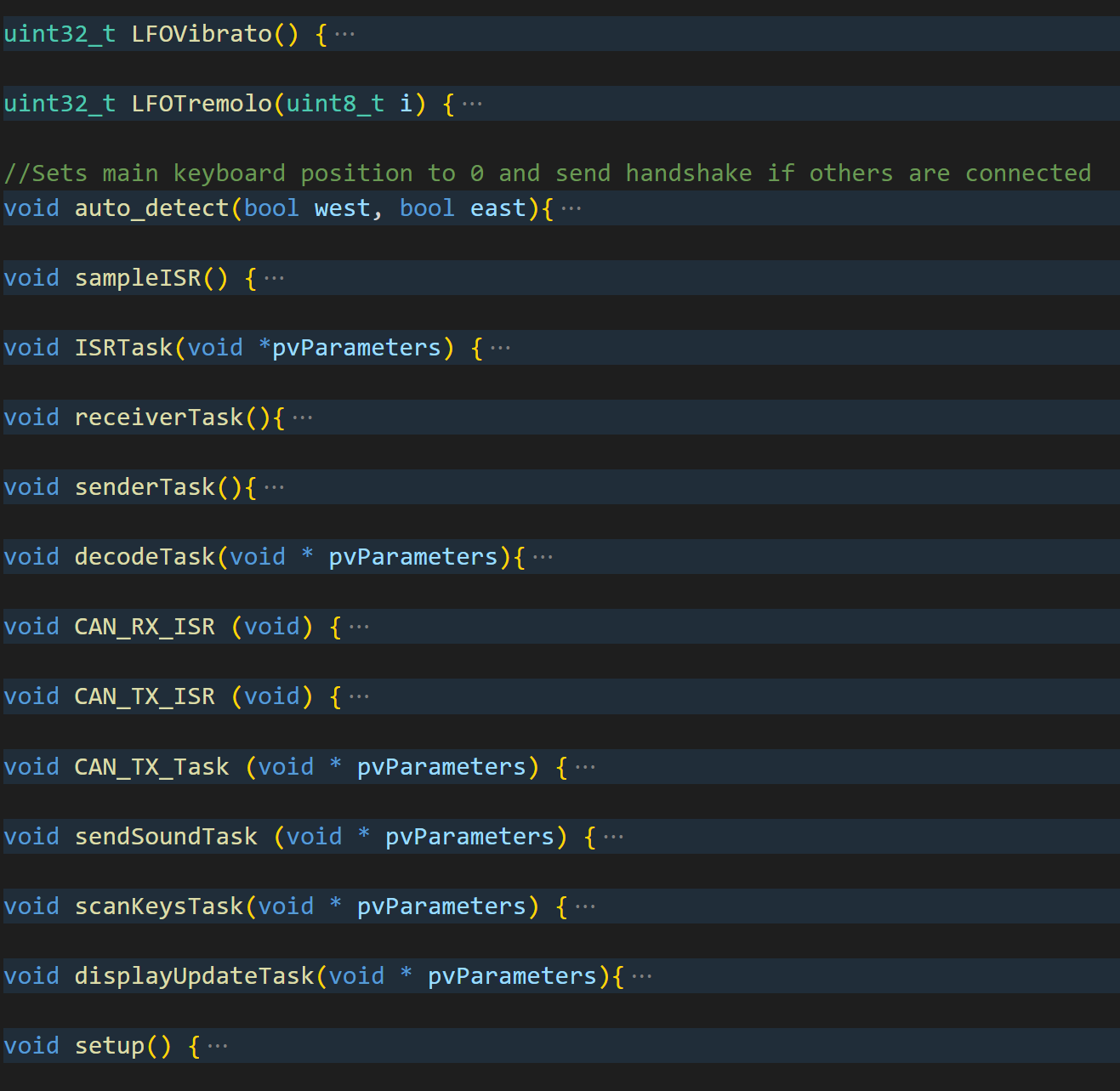Click pvParameters in CAN_TX_Task signature

coord(442,767)
